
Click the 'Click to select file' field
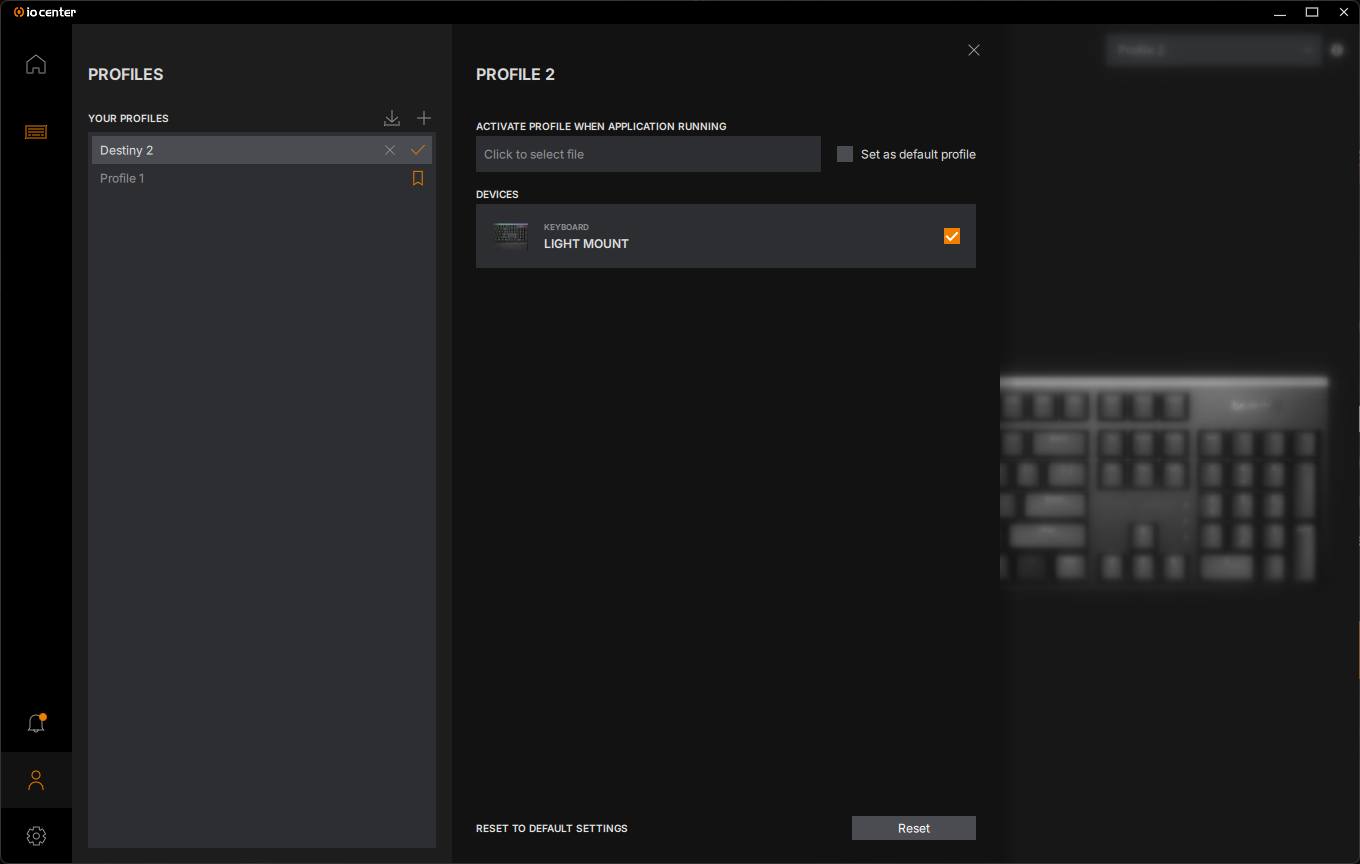pyautogui.click(x=648, y=154)
